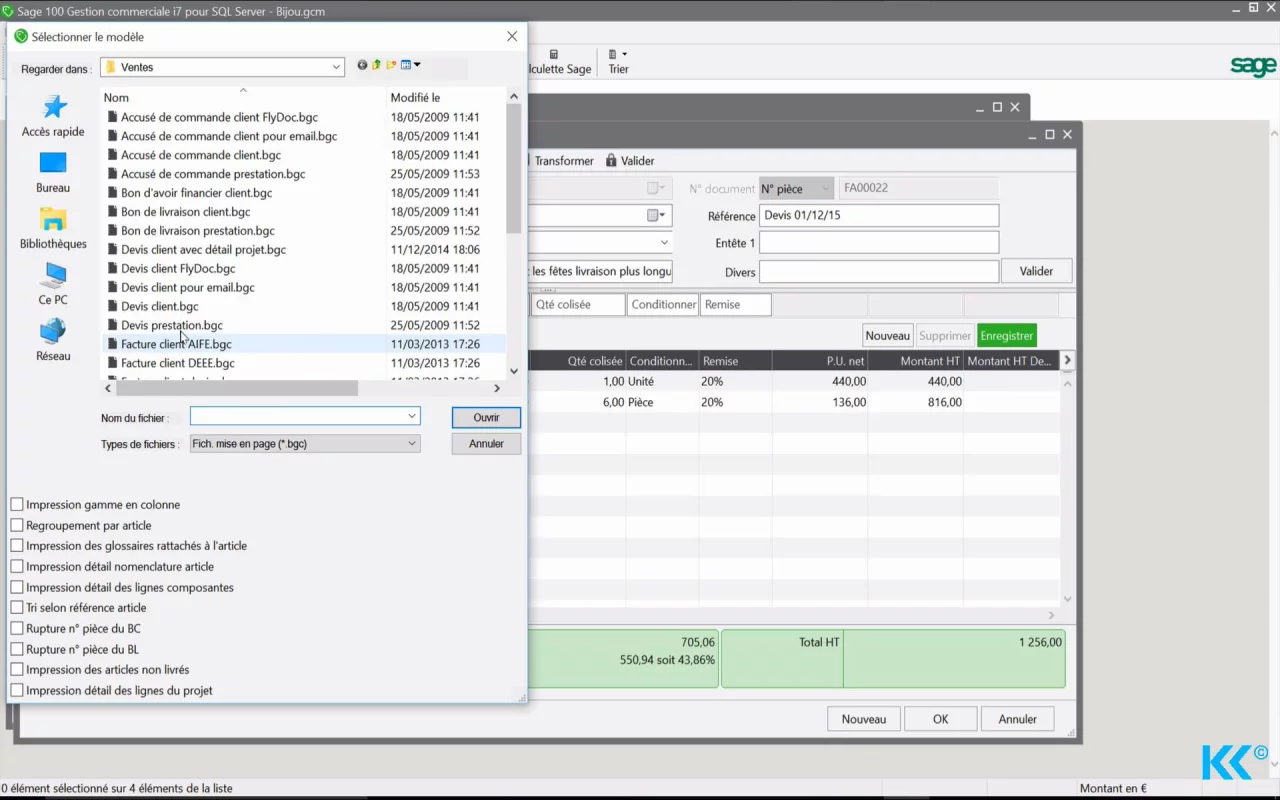Click the Divers input field
This screenshot has width=1280, height=800.
(879, 271)
